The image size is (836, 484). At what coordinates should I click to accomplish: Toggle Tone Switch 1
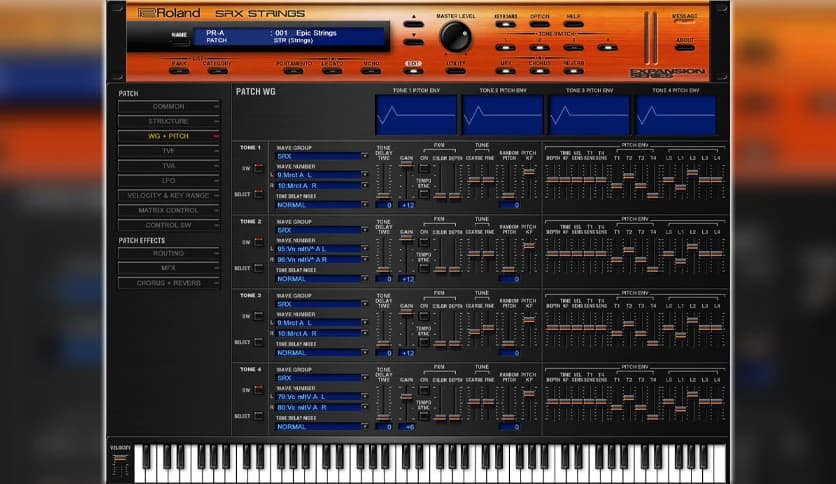pos(505,47)
